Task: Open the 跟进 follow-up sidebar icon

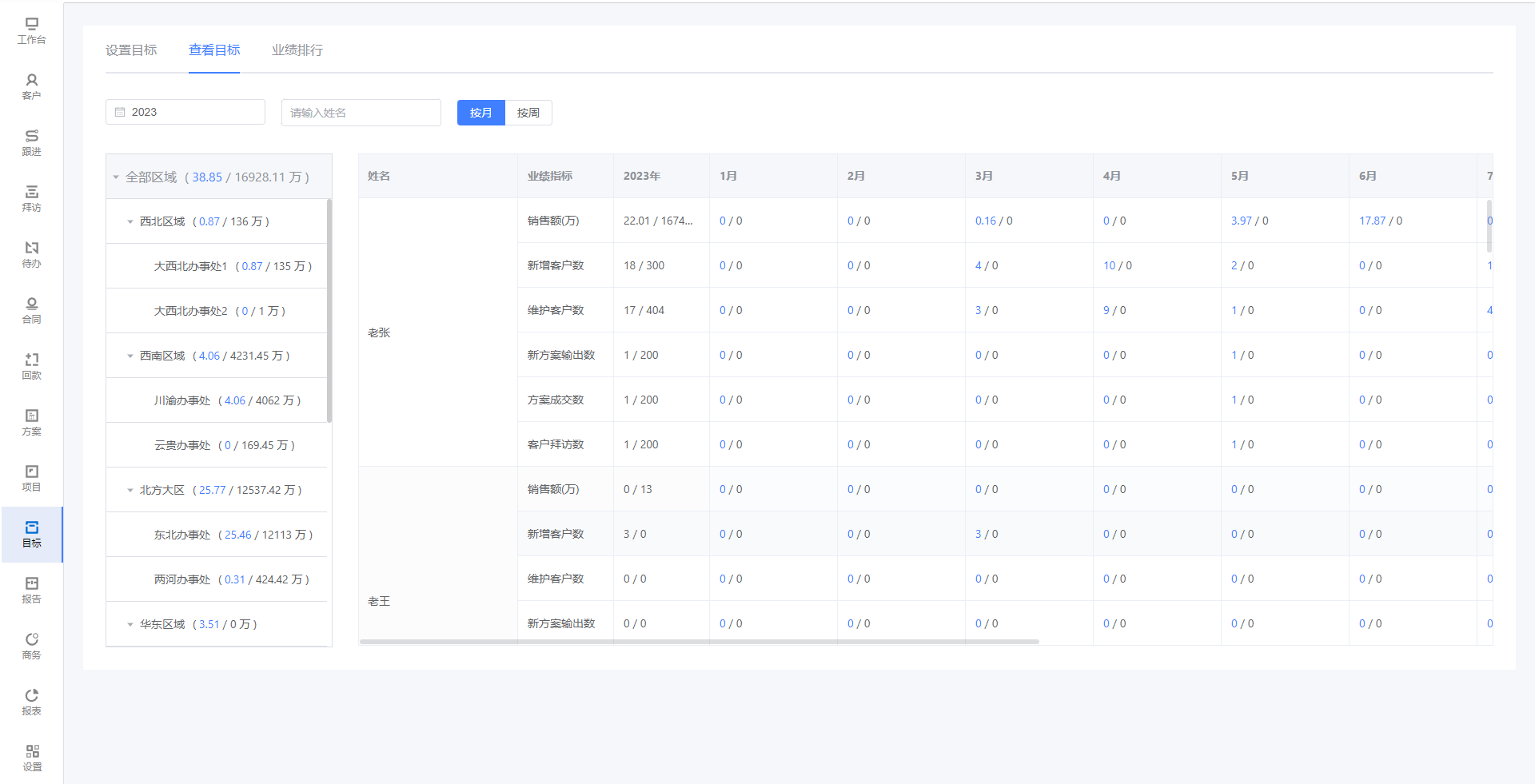Action: click(32, 142)
